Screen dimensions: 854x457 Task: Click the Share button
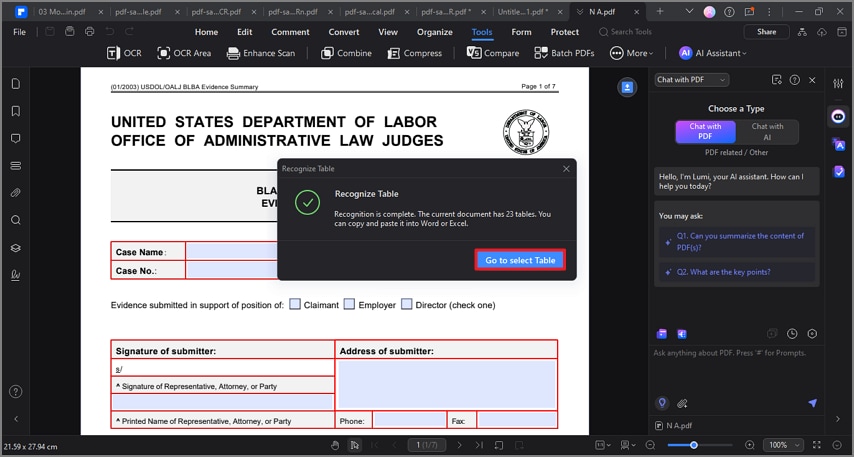(766, 32)
